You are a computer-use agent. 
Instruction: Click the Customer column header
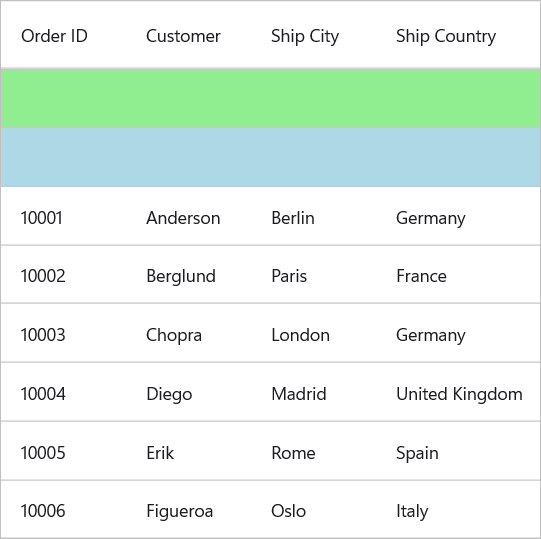(188, 35)
